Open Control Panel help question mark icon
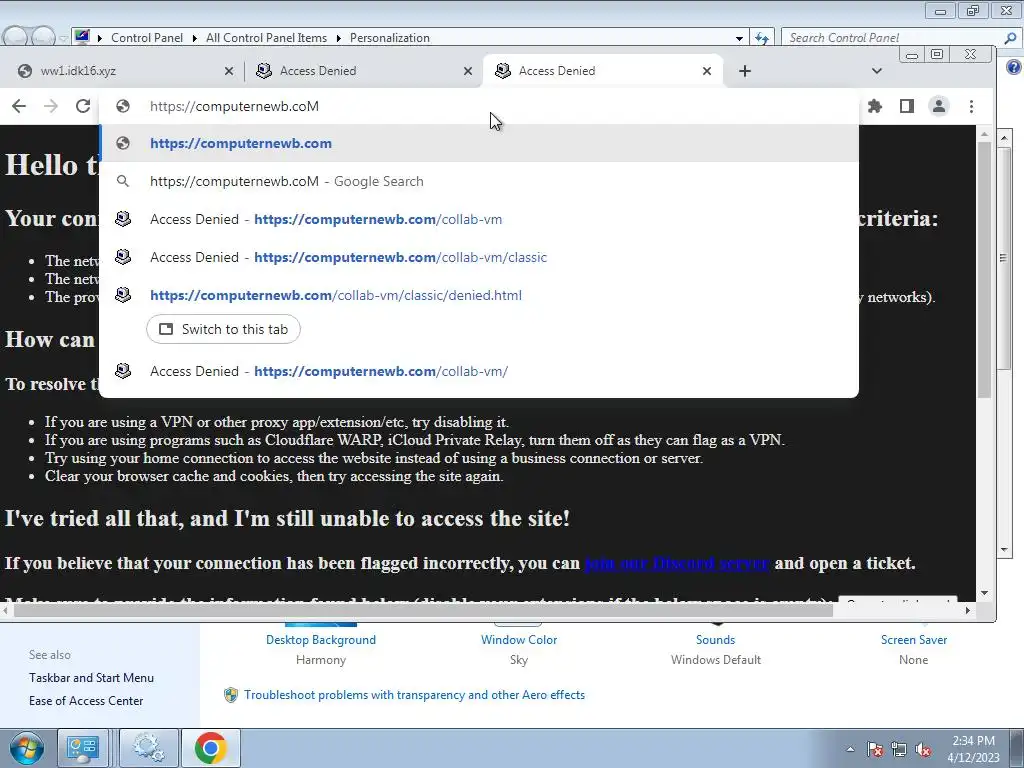 (1014, 67)
